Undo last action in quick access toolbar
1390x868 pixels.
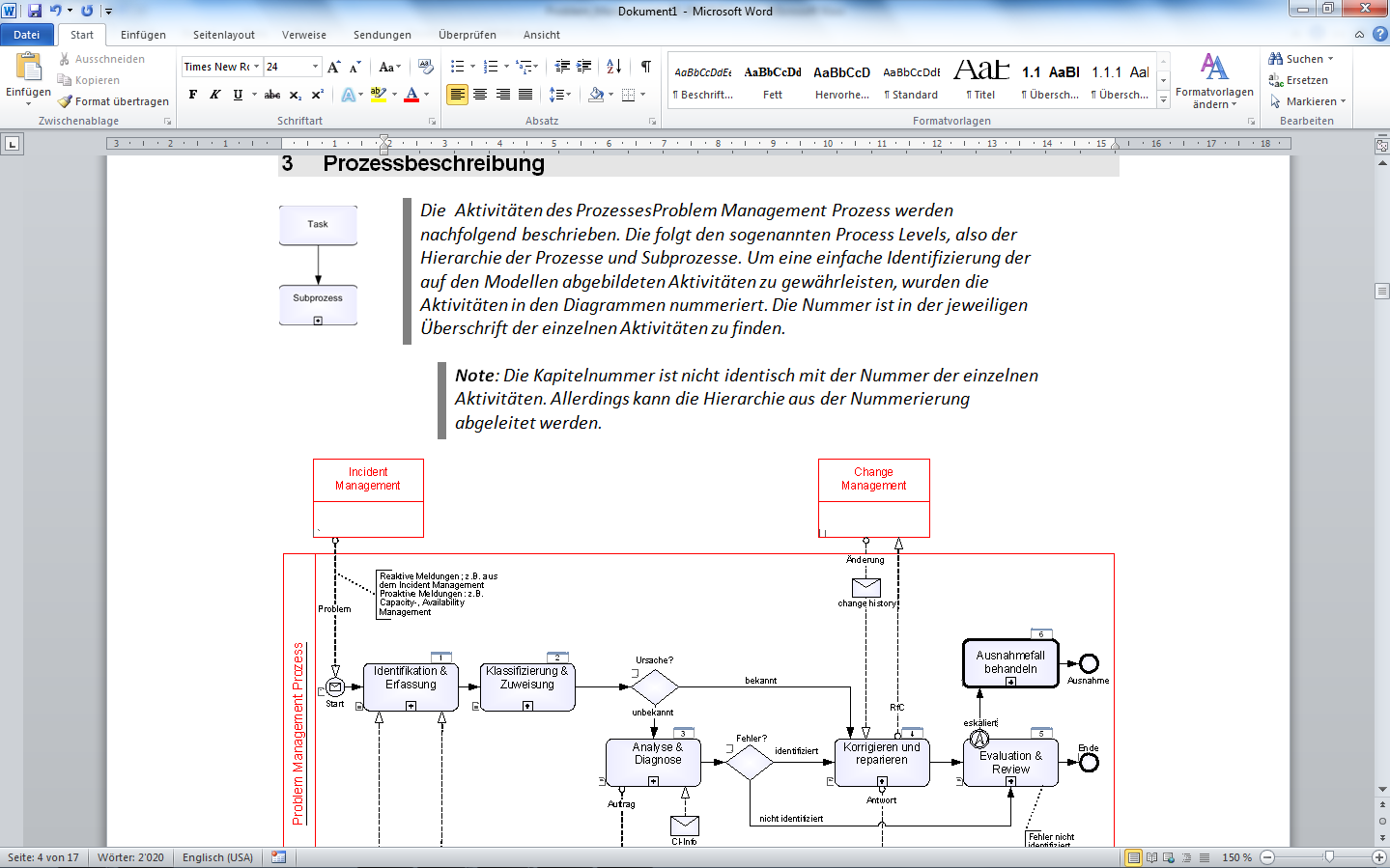55,11
